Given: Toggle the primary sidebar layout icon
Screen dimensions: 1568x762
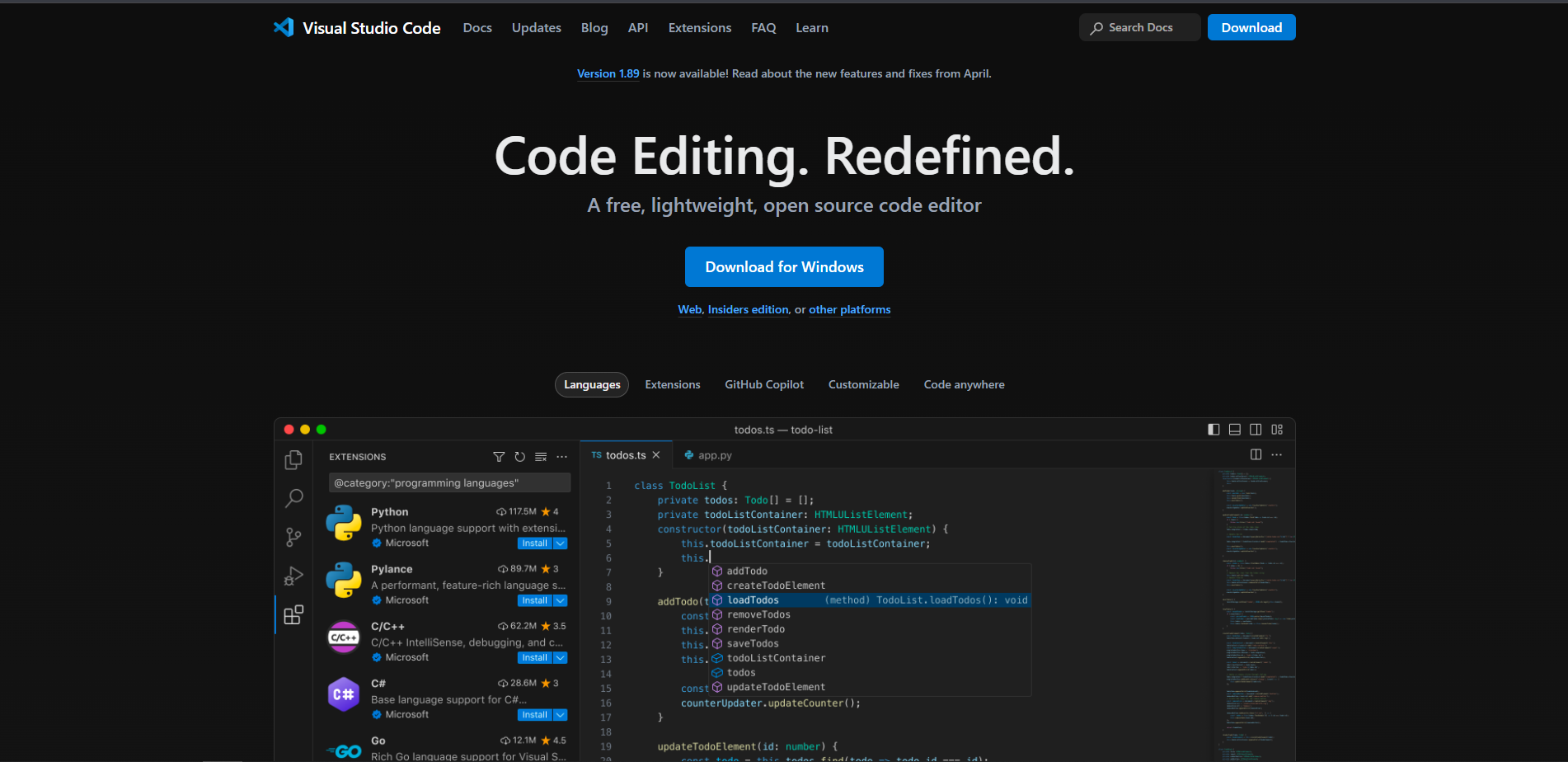Looking at the screenshot, I should (x=1214, y=430).
